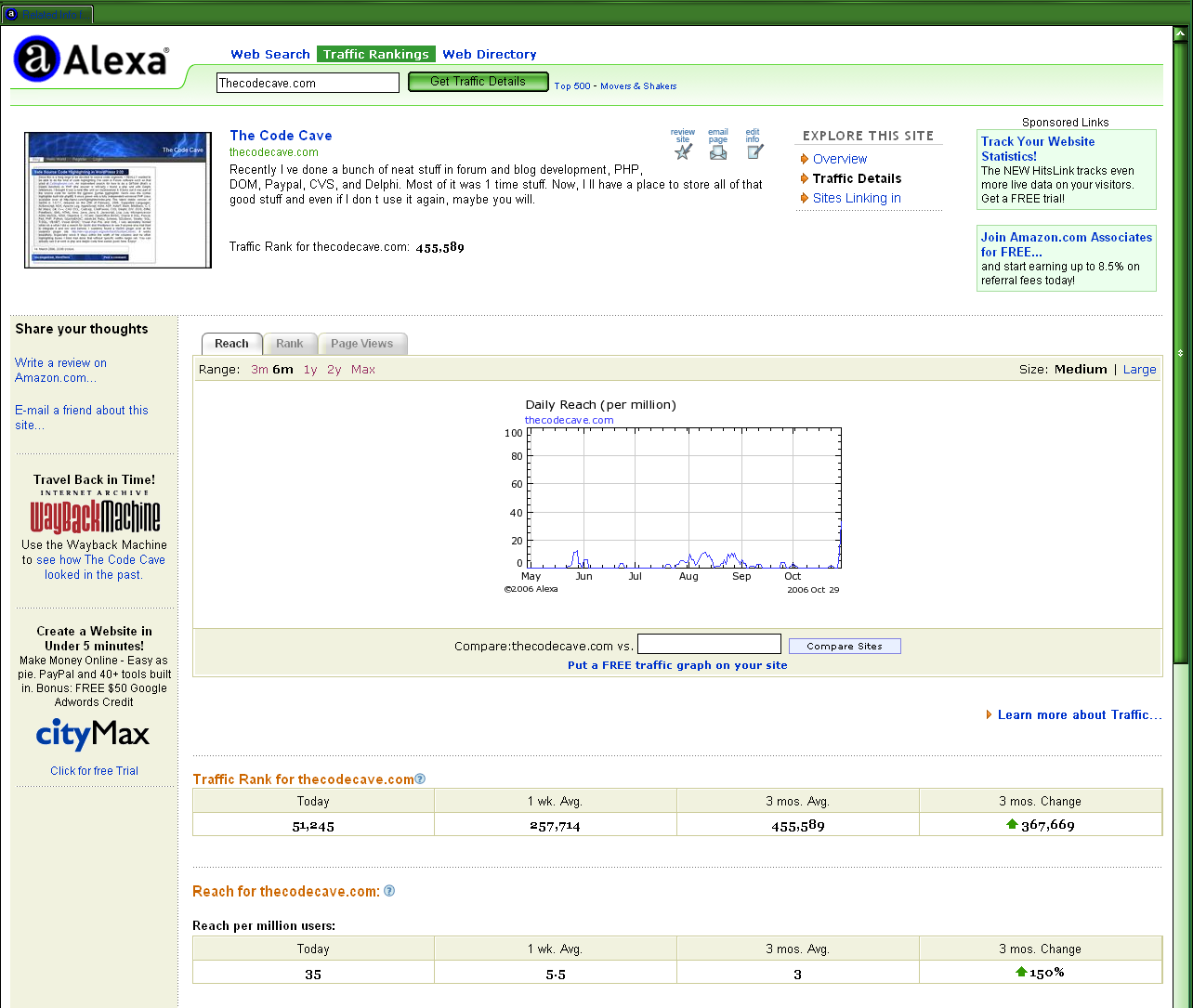This screenshot has height=1008, width=1193.
Task: Click help icon beside Traffic Rank heading
Action: [x=420, y=779]
